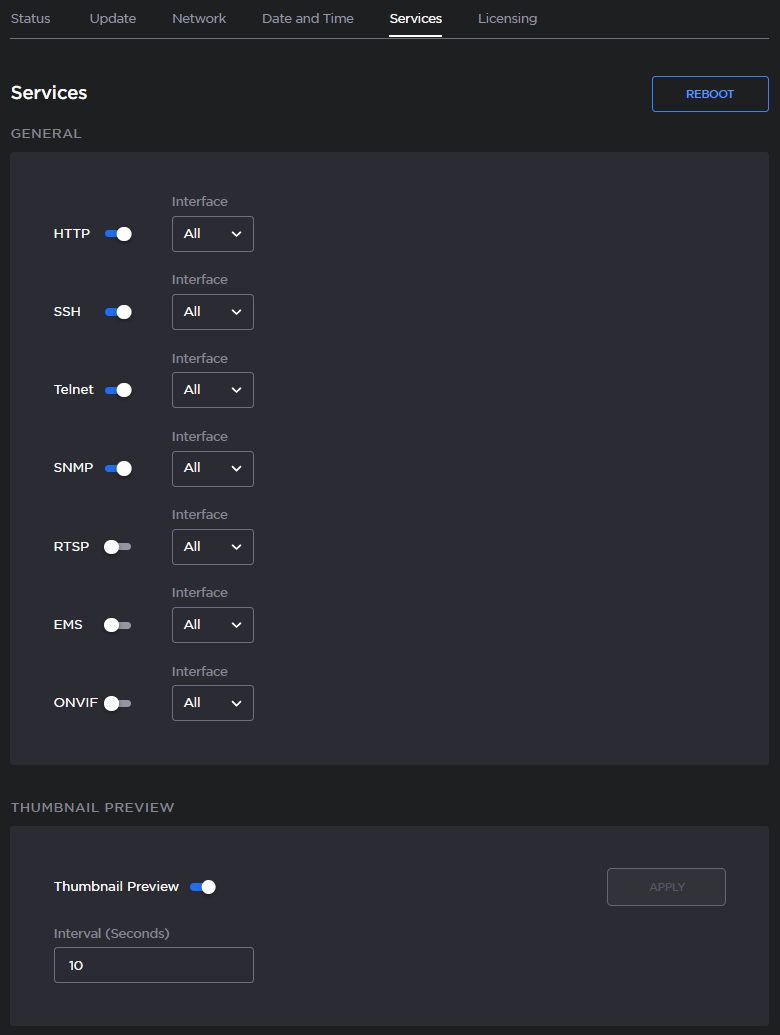Go to the Licensing tab
Image resolution: width=780 pixels, height=1035 pixels.
pos(507,19)
